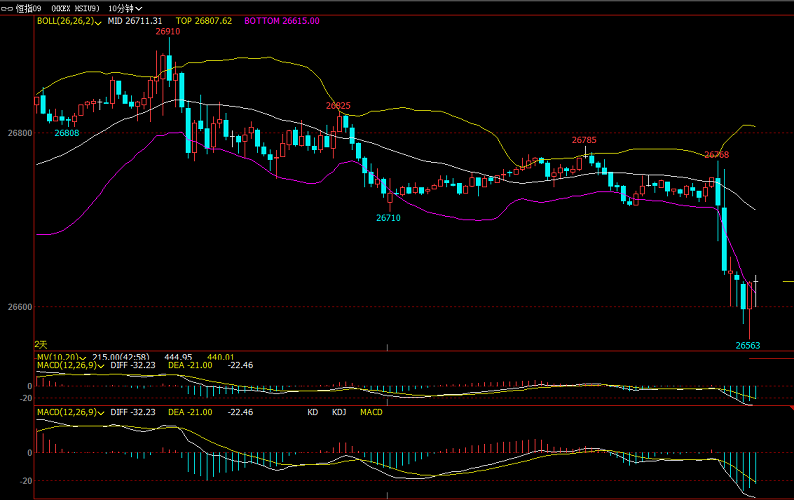
Task: Click the 26800 price axis level
Action: coord(19,133)
